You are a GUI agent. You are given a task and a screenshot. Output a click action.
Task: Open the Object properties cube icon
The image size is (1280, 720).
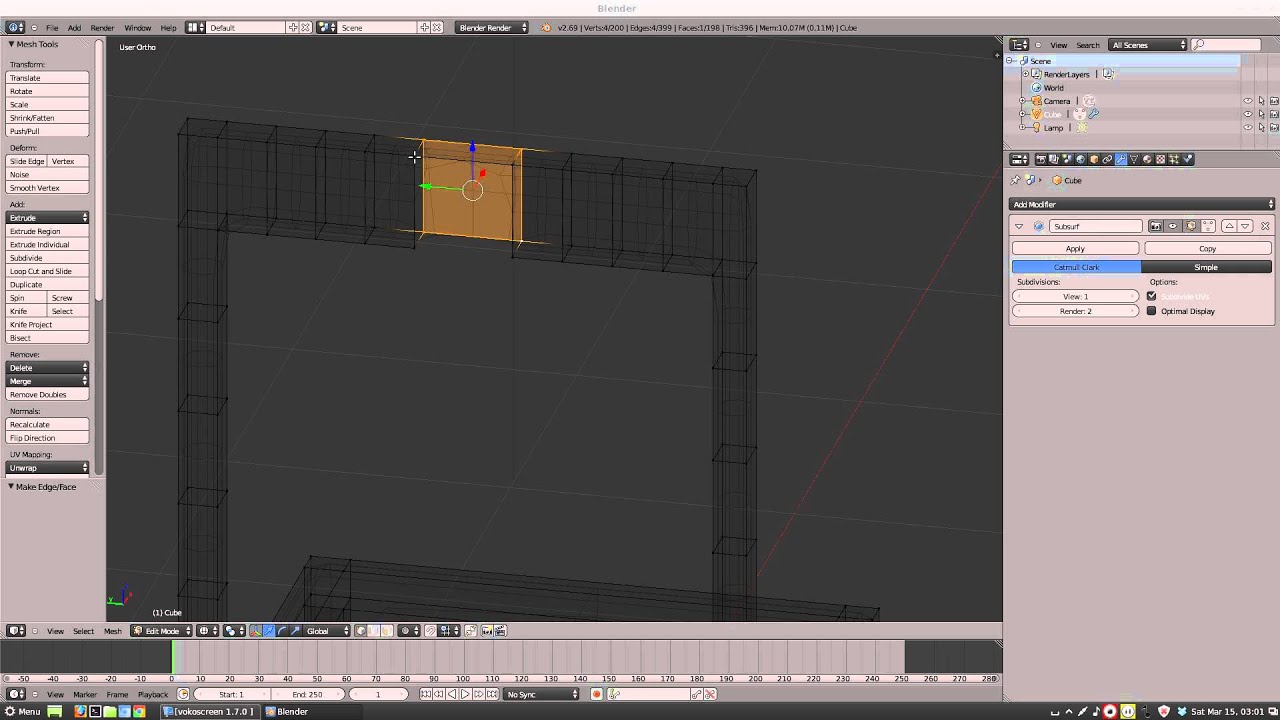1094,159
